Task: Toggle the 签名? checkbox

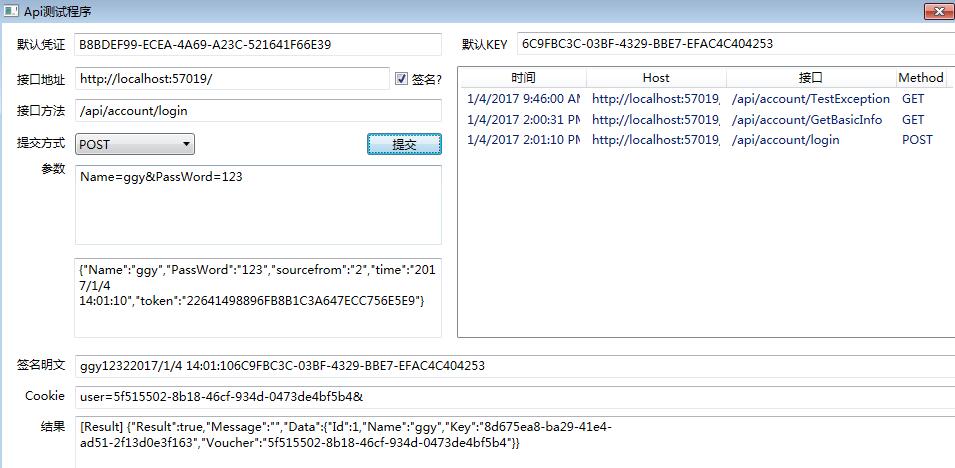Action: [402, 79]
